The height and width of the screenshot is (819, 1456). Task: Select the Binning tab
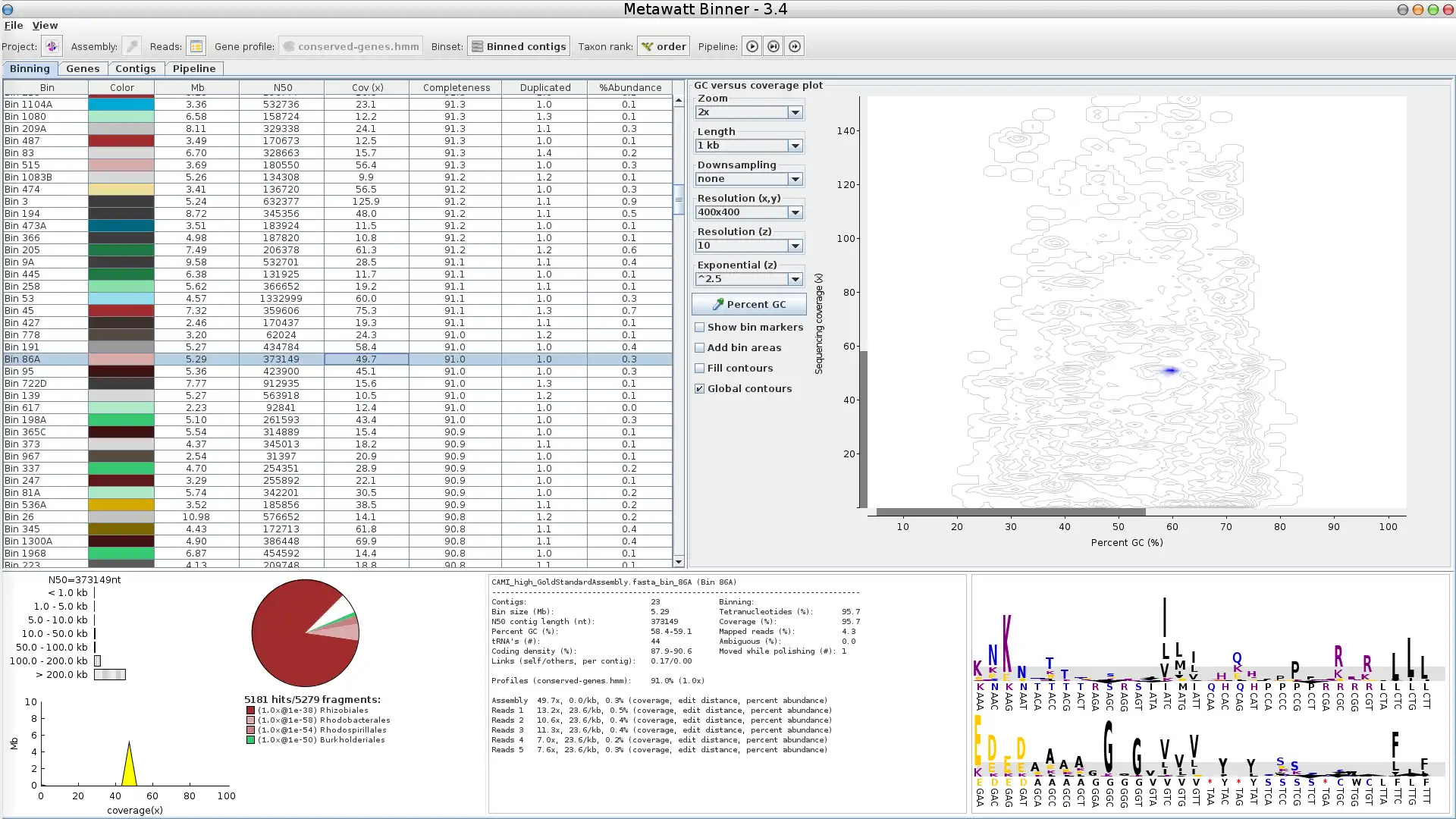pos(29,68)
